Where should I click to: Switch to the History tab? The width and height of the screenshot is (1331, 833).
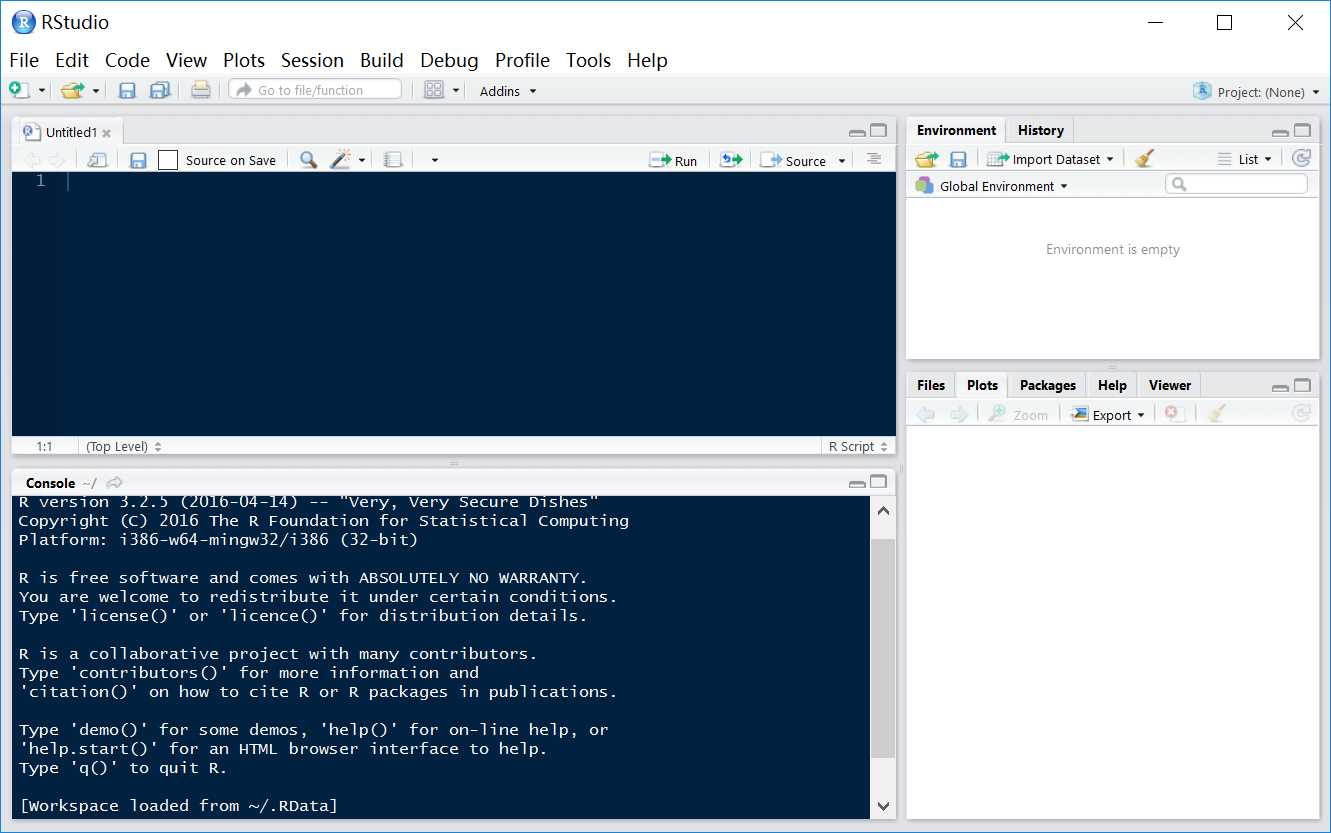[x=1040, y=130]
